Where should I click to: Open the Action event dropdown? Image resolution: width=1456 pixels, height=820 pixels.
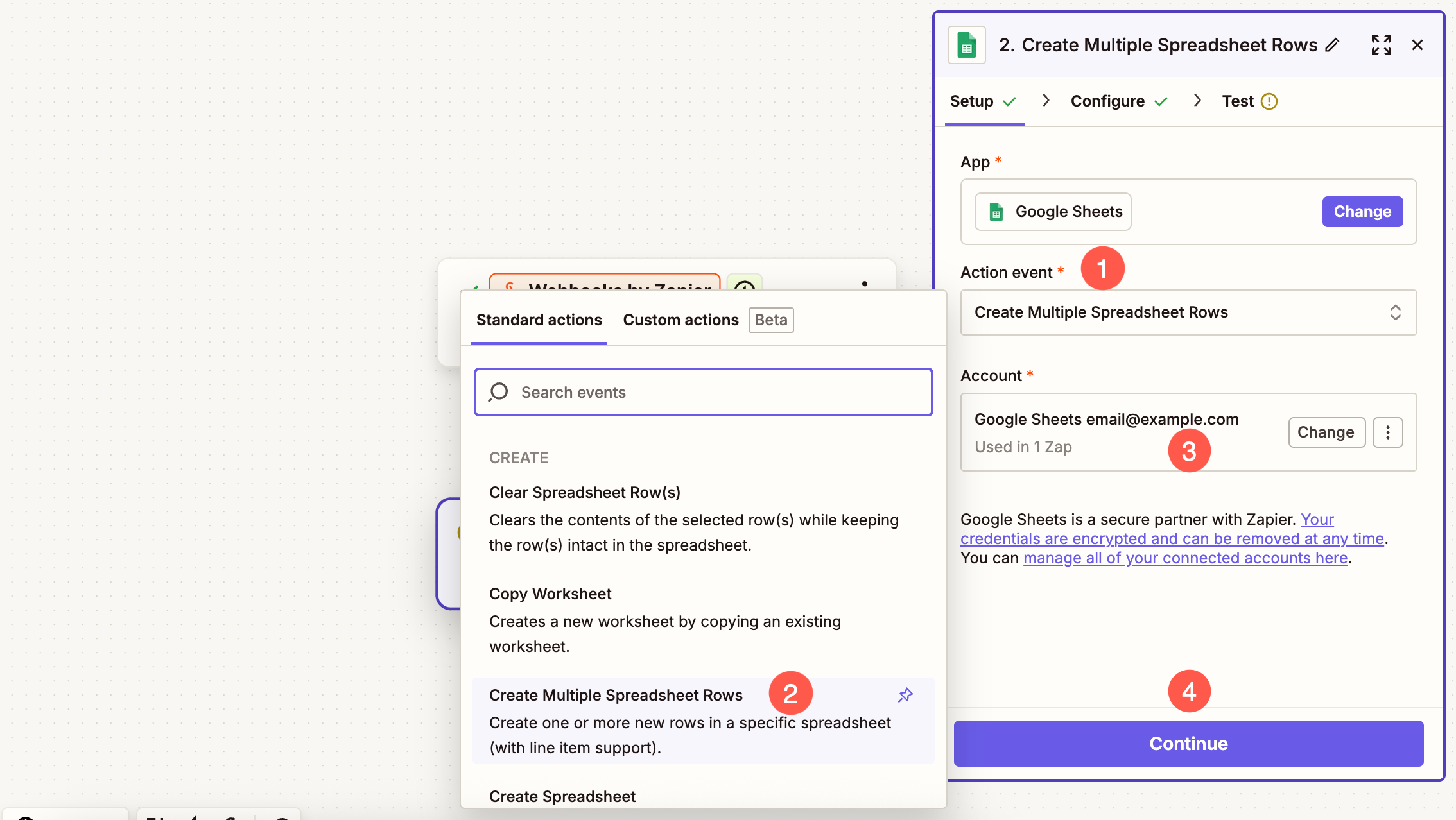(1188, 312)
